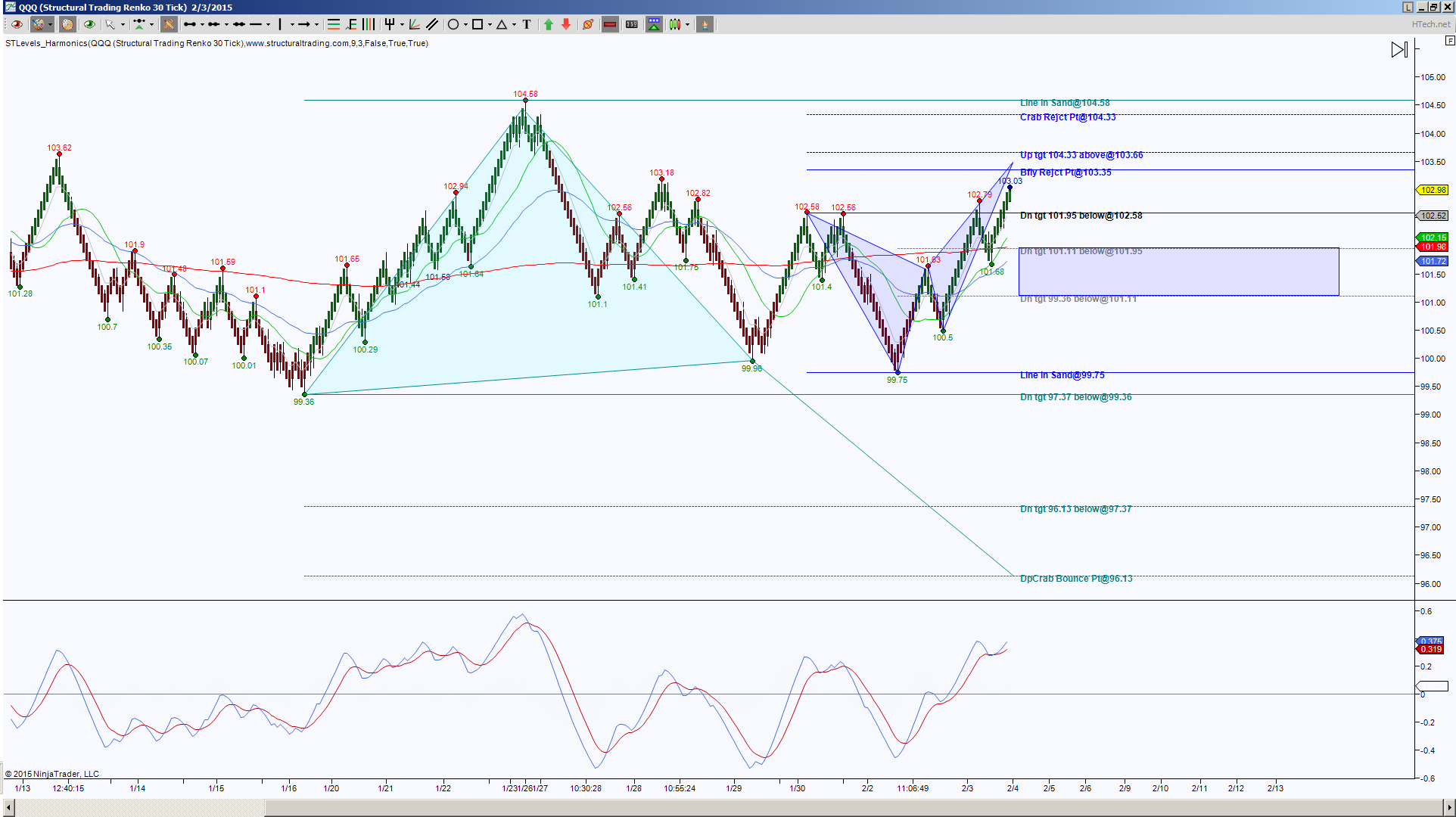Select Fibonacci extension tool
1456x817 pixels.
(352, 24)
